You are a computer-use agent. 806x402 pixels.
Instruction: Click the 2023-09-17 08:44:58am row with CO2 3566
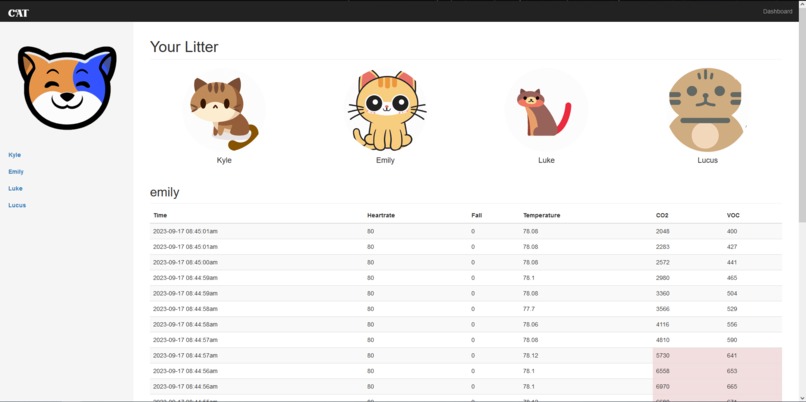click(x=466, y=309)
